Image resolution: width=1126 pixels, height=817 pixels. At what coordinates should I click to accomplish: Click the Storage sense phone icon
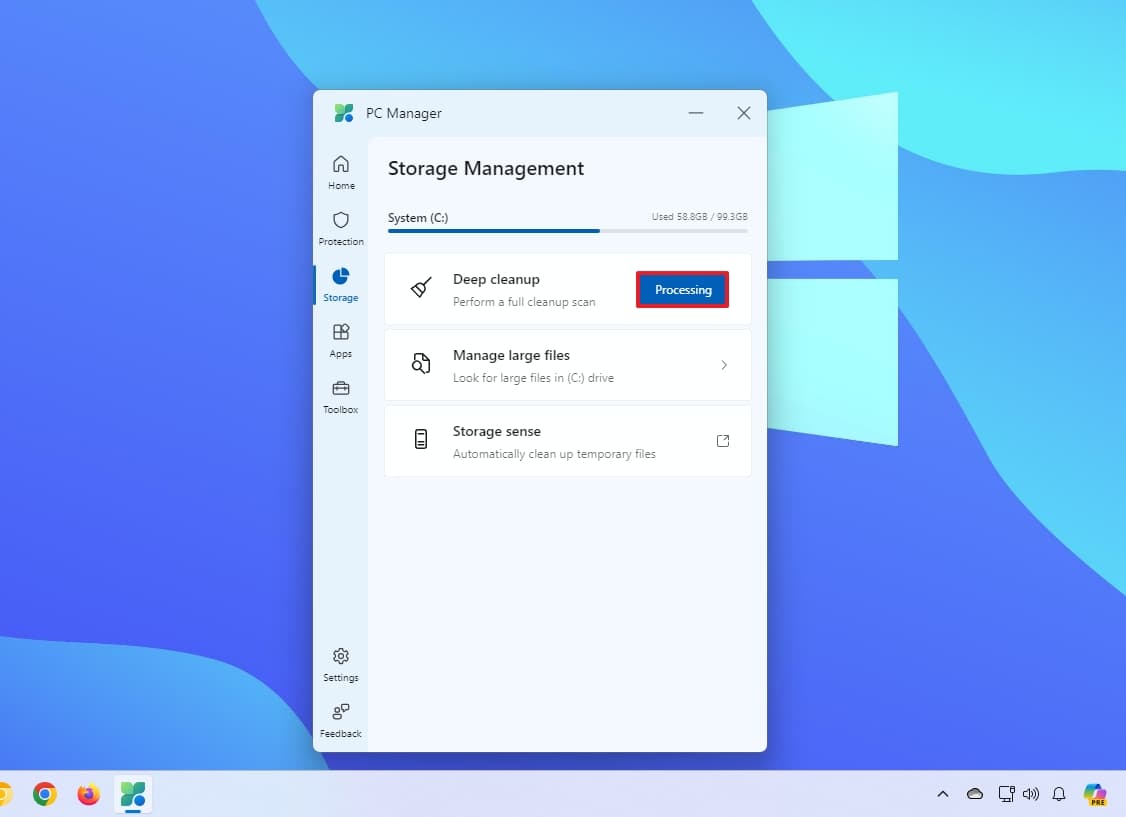(420, 440)
